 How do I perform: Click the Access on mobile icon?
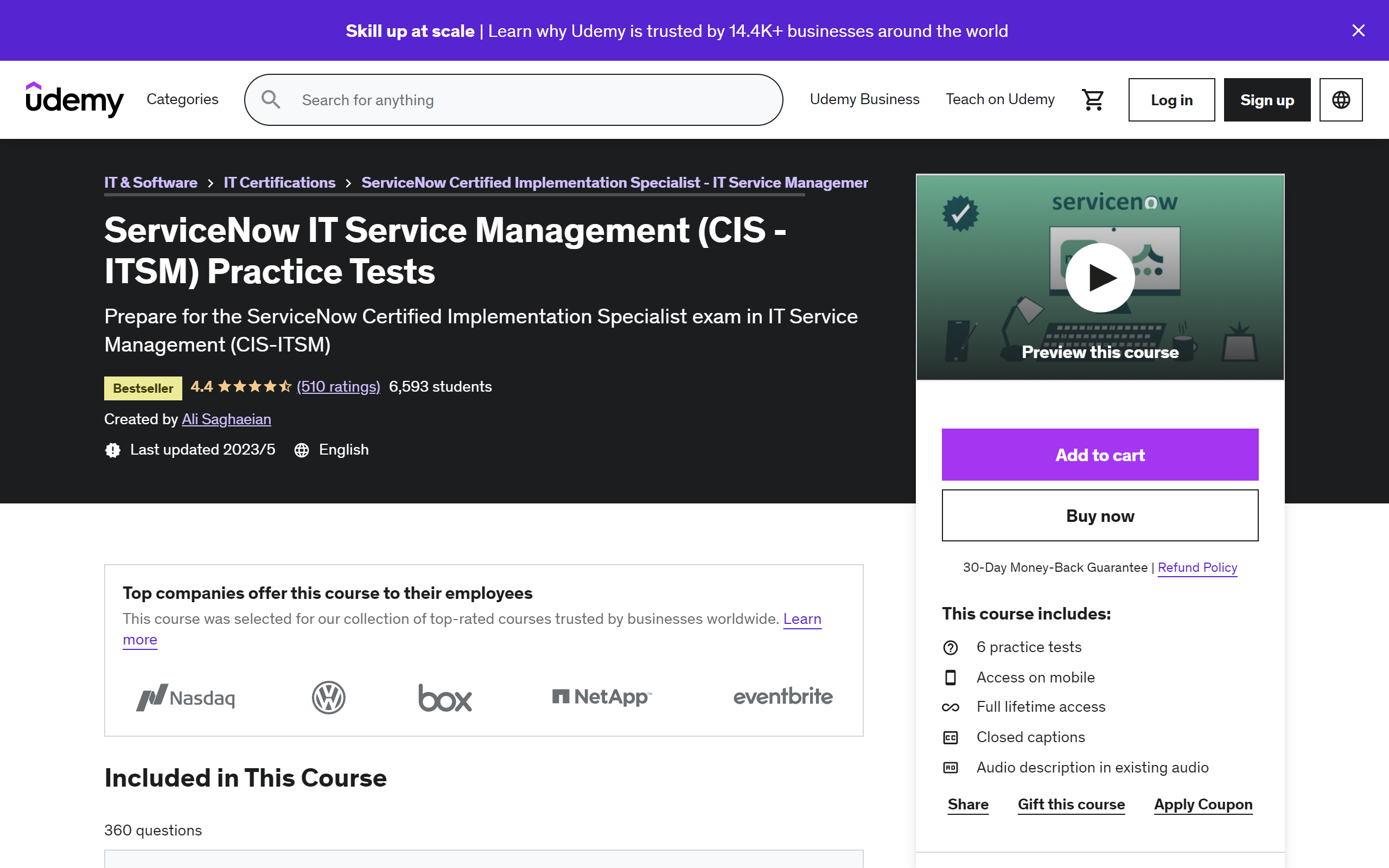pos(951,678)
